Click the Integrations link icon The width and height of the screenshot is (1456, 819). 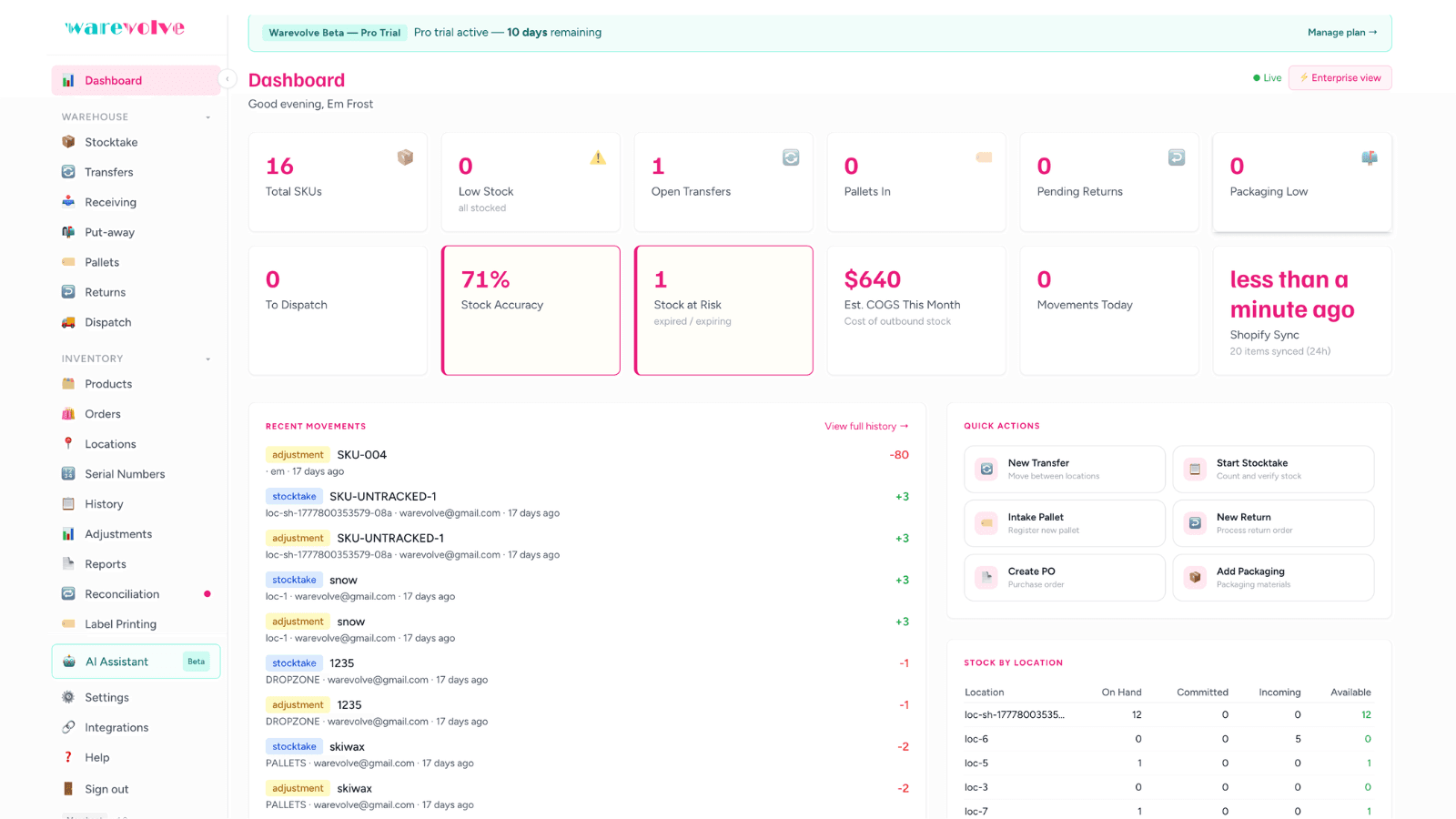pos(68,727)
